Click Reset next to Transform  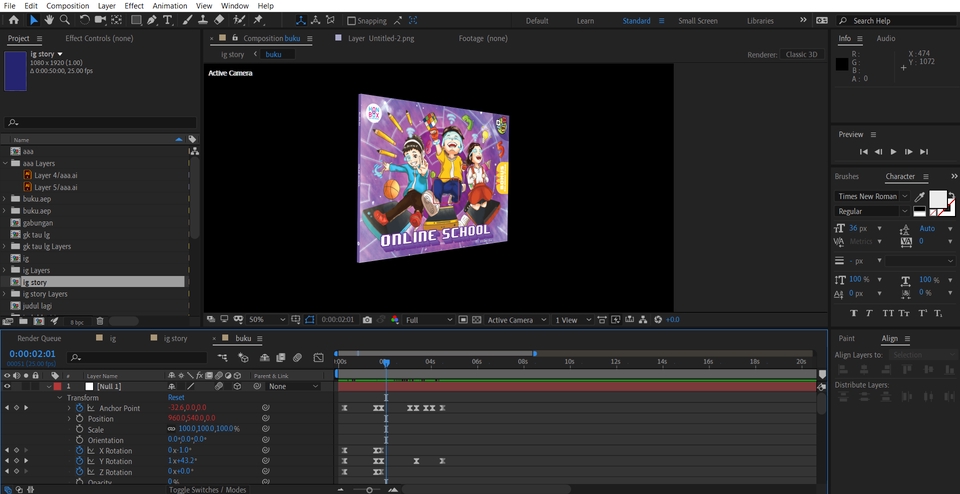pos(176,397)
